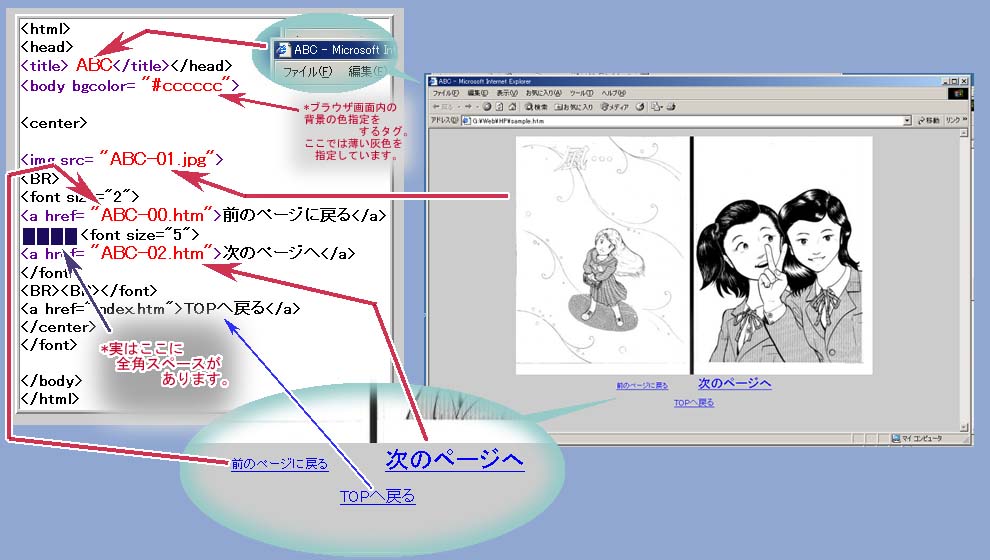Viewport: 990px width, 560px height.
Task: Click the <center> line in the HTML source
Action: tap(54, 122)
